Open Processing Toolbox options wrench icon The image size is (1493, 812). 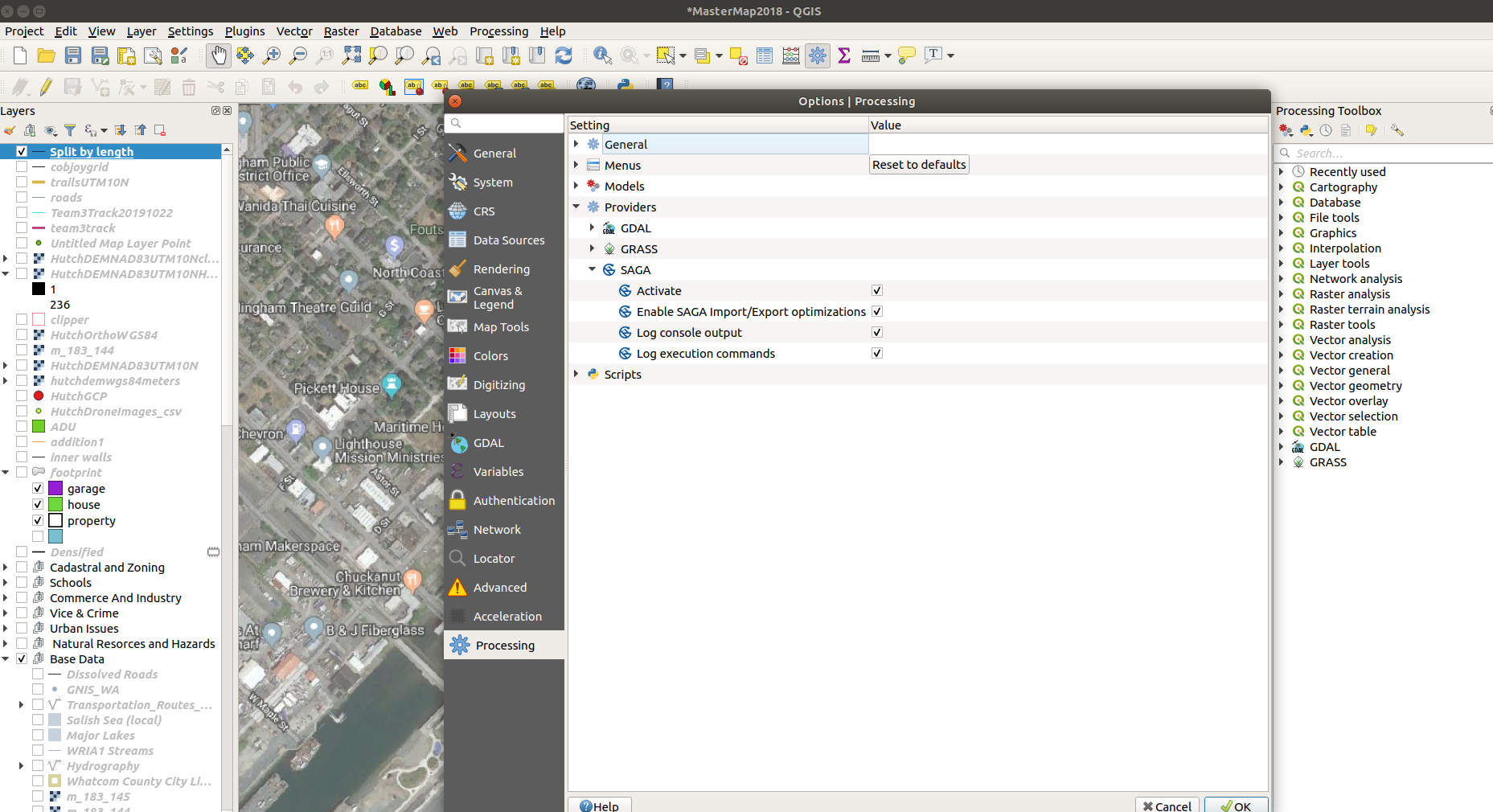(1397, 130)
